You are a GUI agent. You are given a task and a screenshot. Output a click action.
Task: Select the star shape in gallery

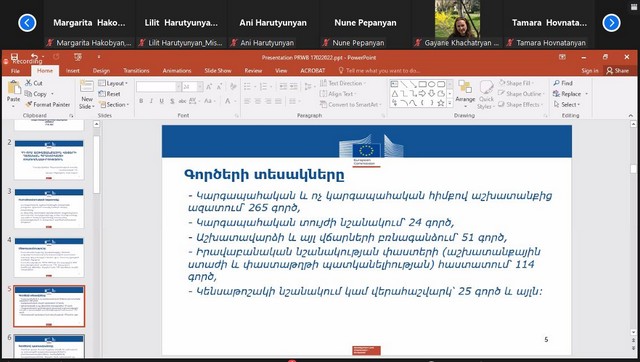click(441, 103)
